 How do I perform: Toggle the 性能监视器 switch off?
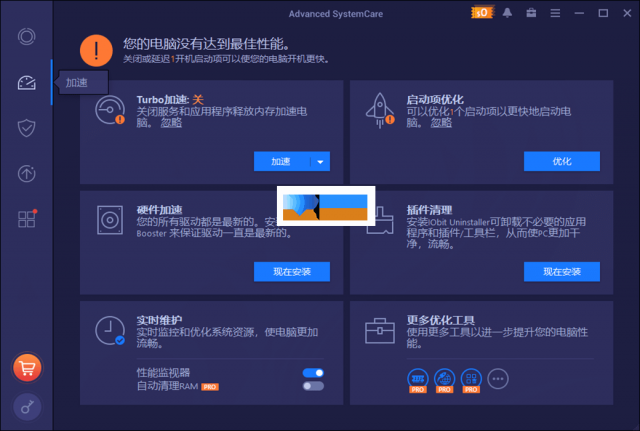[x=313, y=373]
